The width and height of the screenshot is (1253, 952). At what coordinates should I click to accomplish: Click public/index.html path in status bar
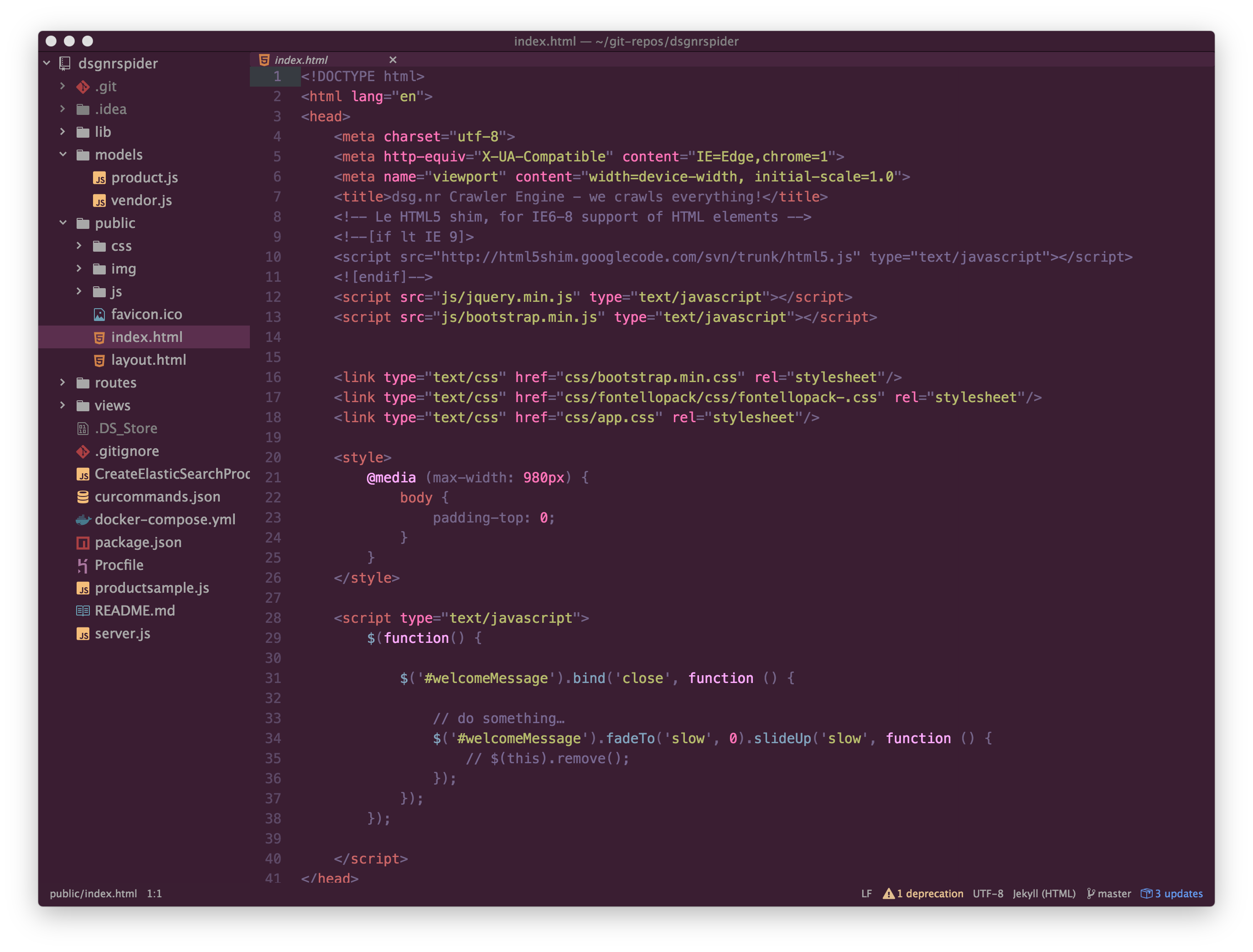pos(93,893)
